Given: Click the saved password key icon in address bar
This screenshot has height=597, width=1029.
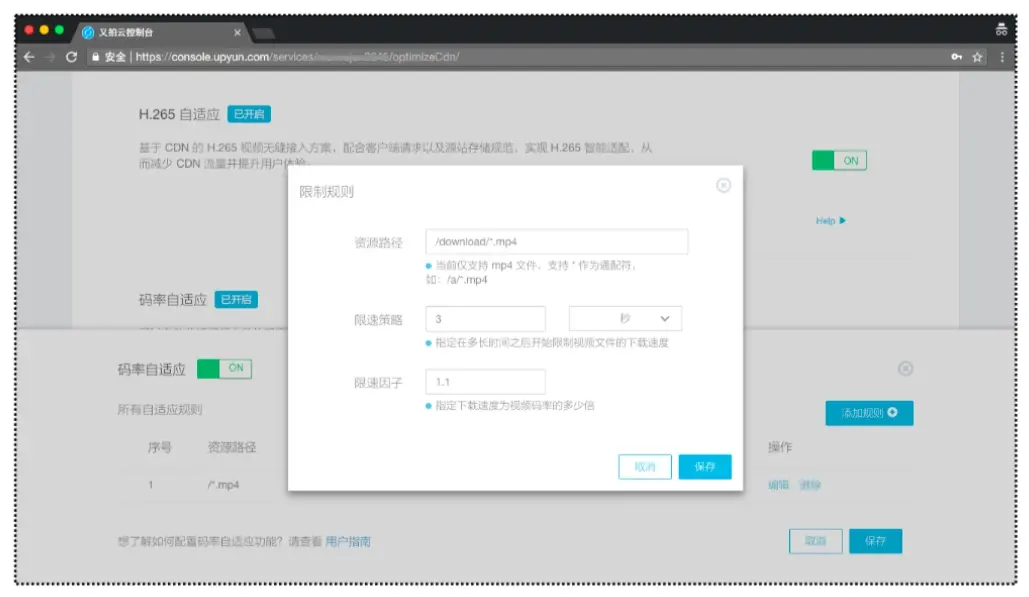Looking at the screenshot, I should pos(955,57).
